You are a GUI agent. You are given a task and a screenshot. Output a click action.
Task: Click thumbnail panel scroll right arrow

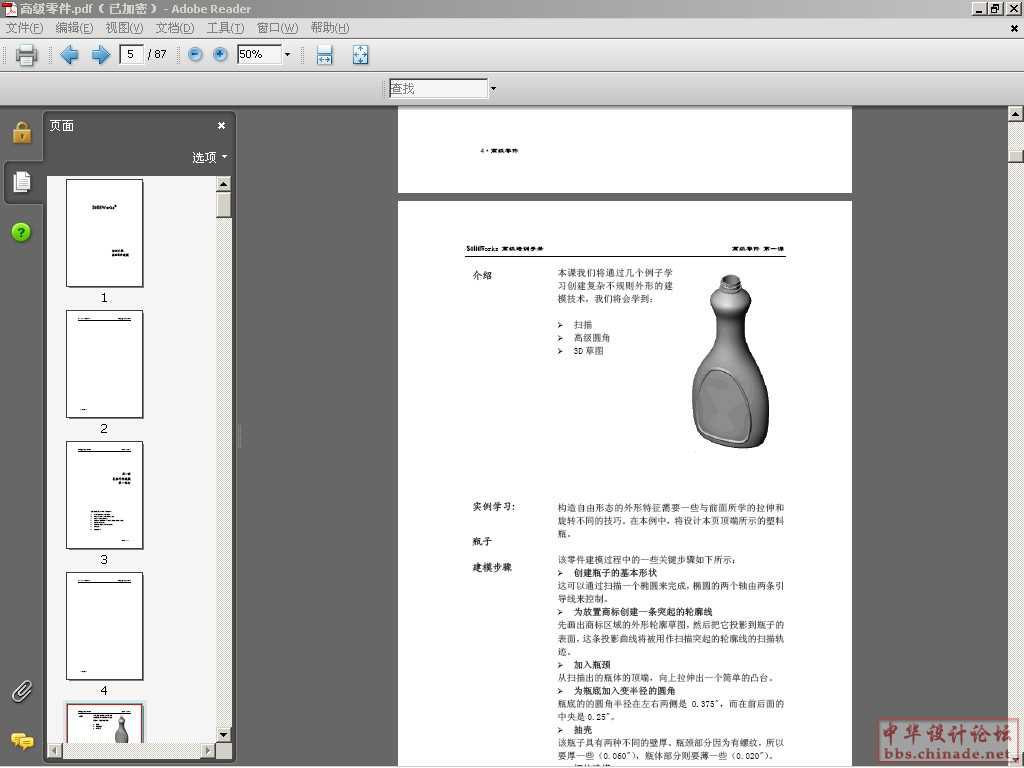coord(208,750)
